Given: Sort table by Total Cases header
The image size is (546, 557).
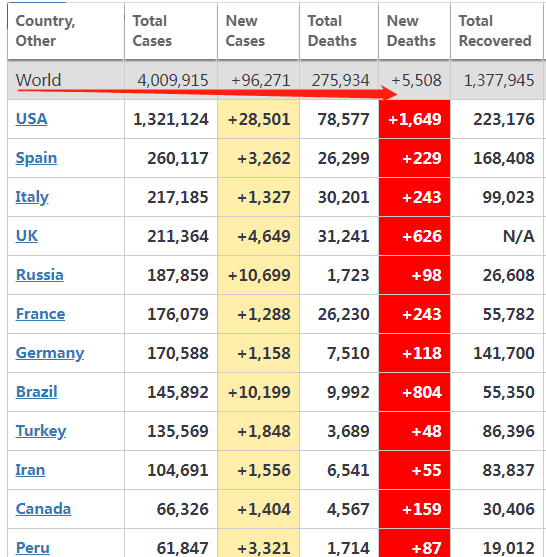Looking at the screenshot, I should point(171,31).
